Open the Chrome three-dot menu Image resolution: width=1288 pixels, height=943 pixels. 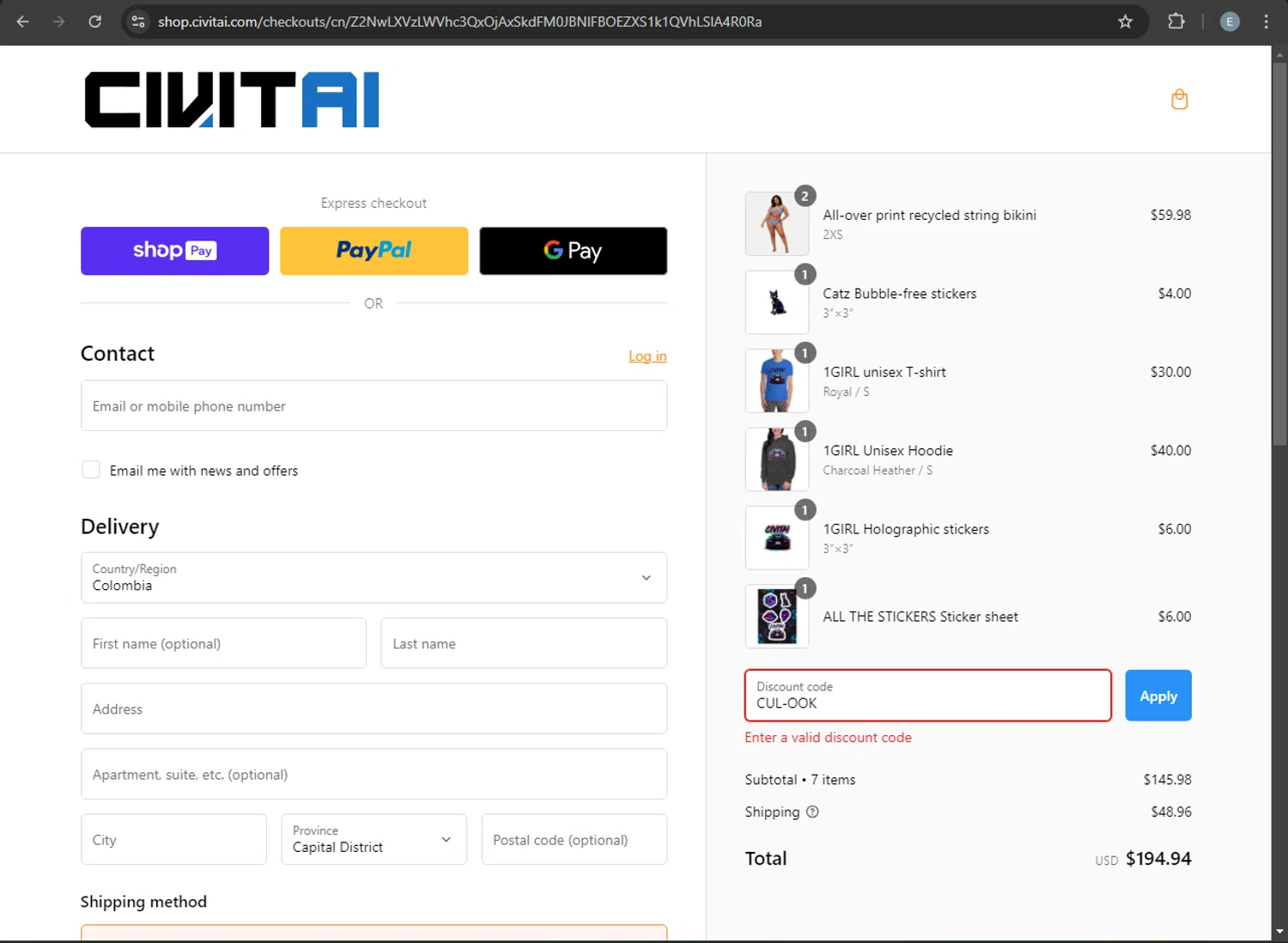(1266, 21)
